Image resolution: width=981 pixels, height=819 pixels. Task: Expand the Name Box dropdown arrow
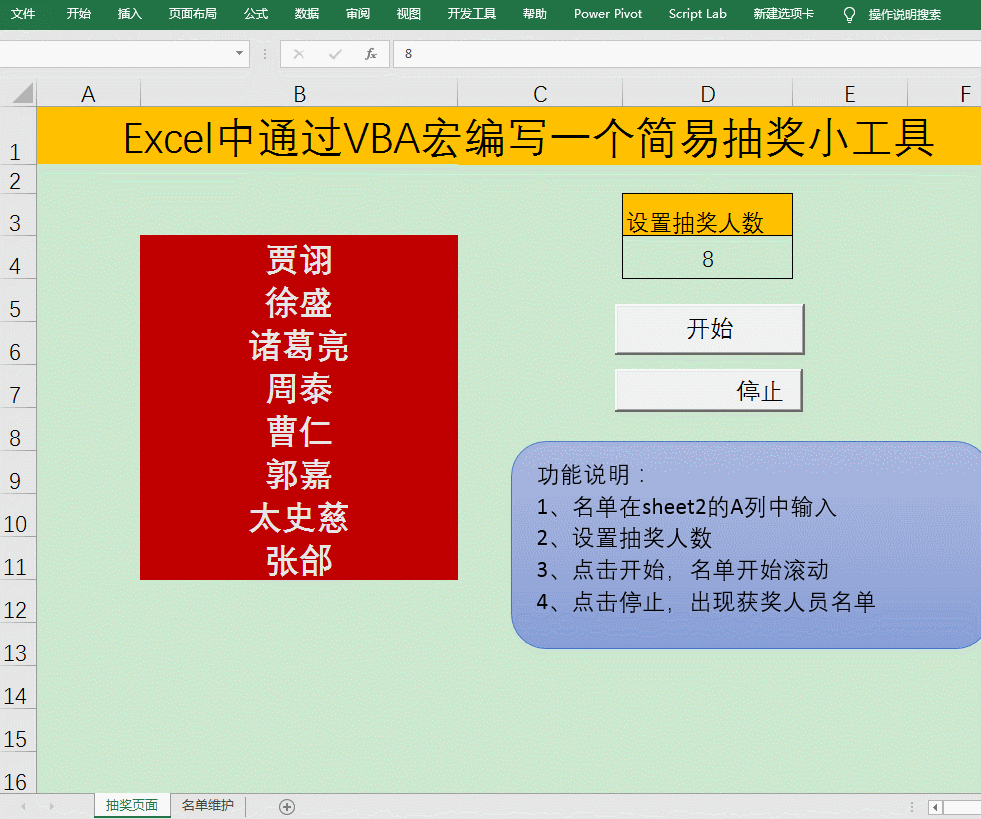pyautogui.click(x=239, y=53)
